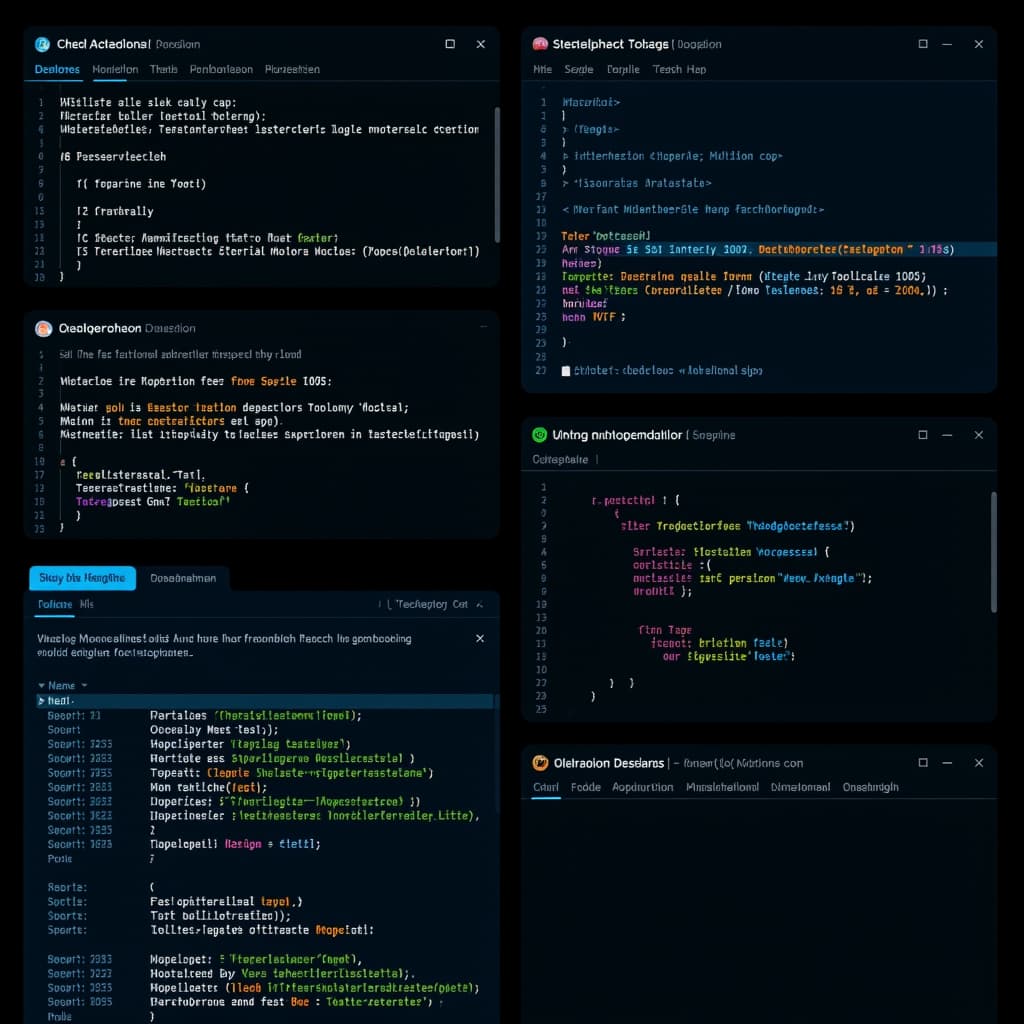
Task: Collapse the Techeptoj Cat section chevron
Action: pos(478,604)
